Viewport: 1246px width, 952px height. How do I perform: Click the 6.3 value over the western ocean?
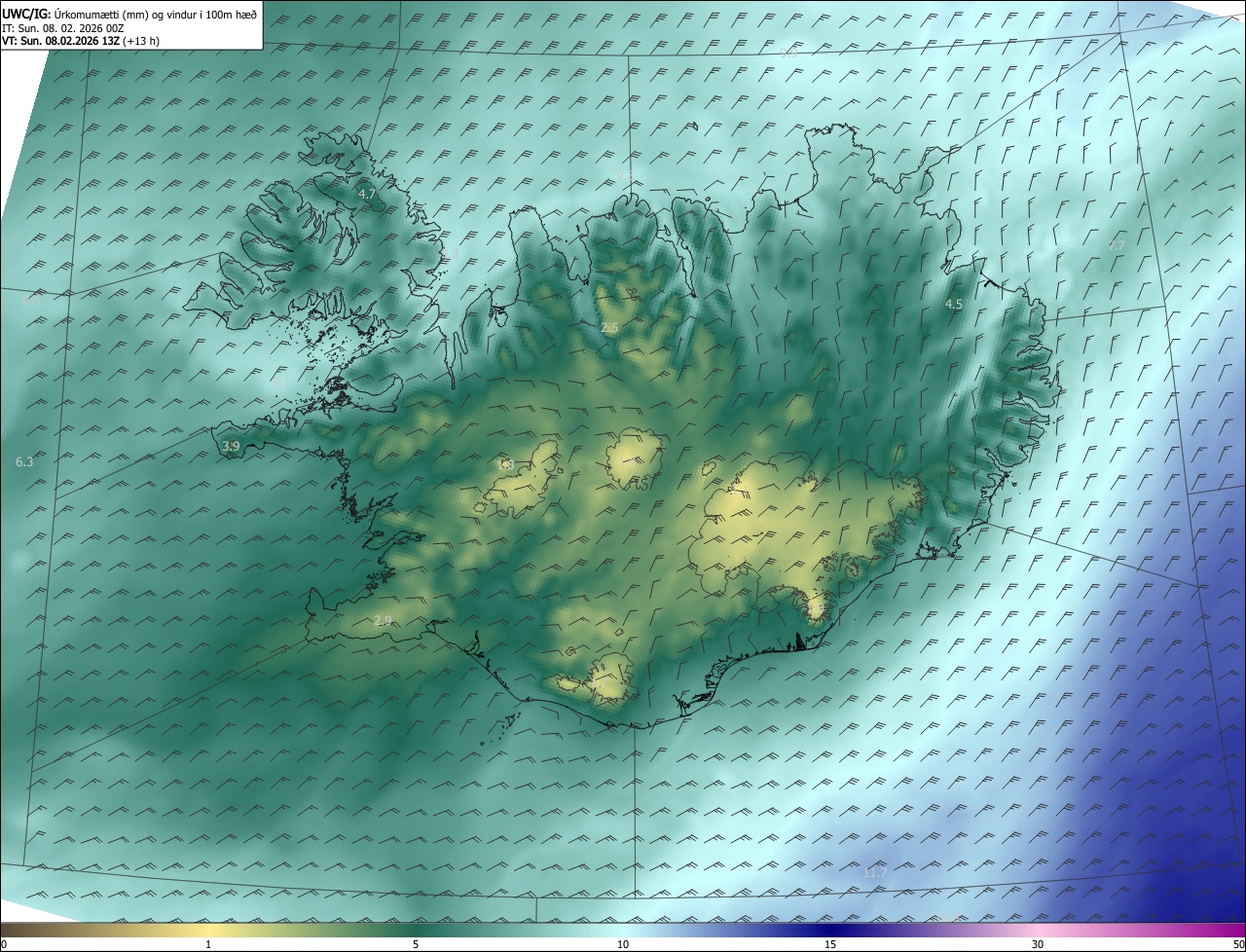pos(25,461)
